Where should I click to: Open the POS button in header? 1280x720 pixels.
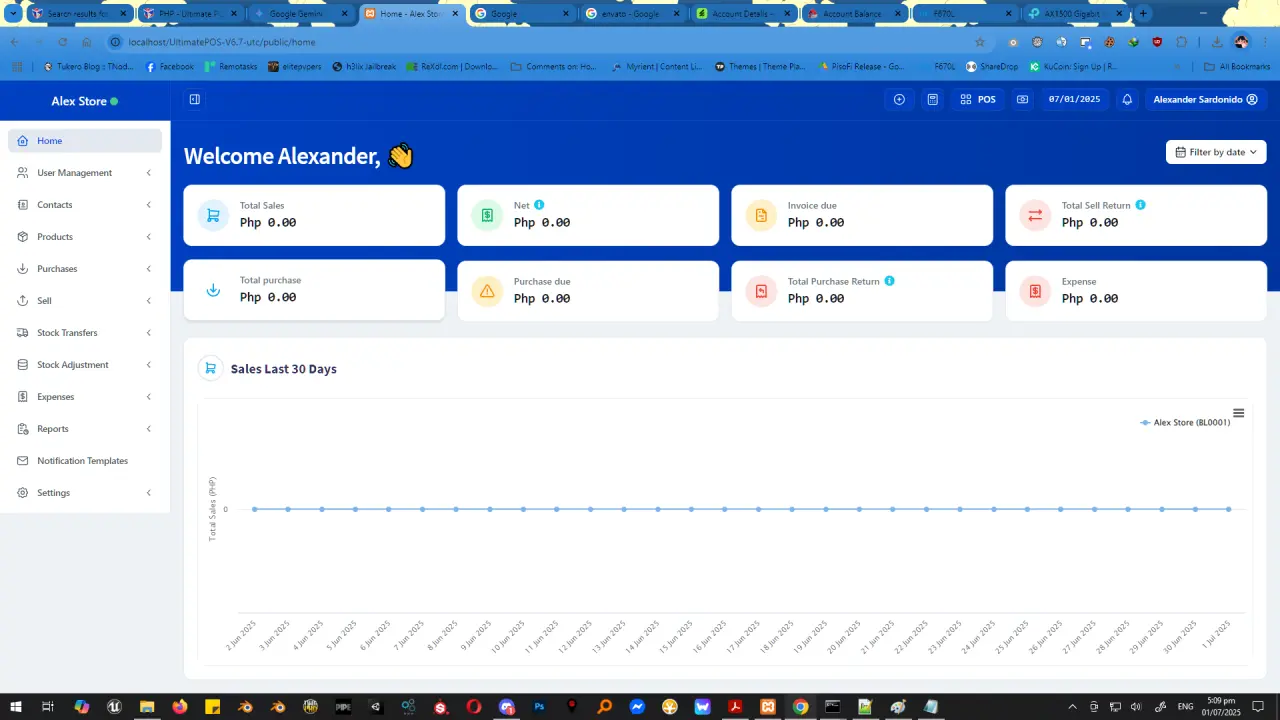click(978, 99)
